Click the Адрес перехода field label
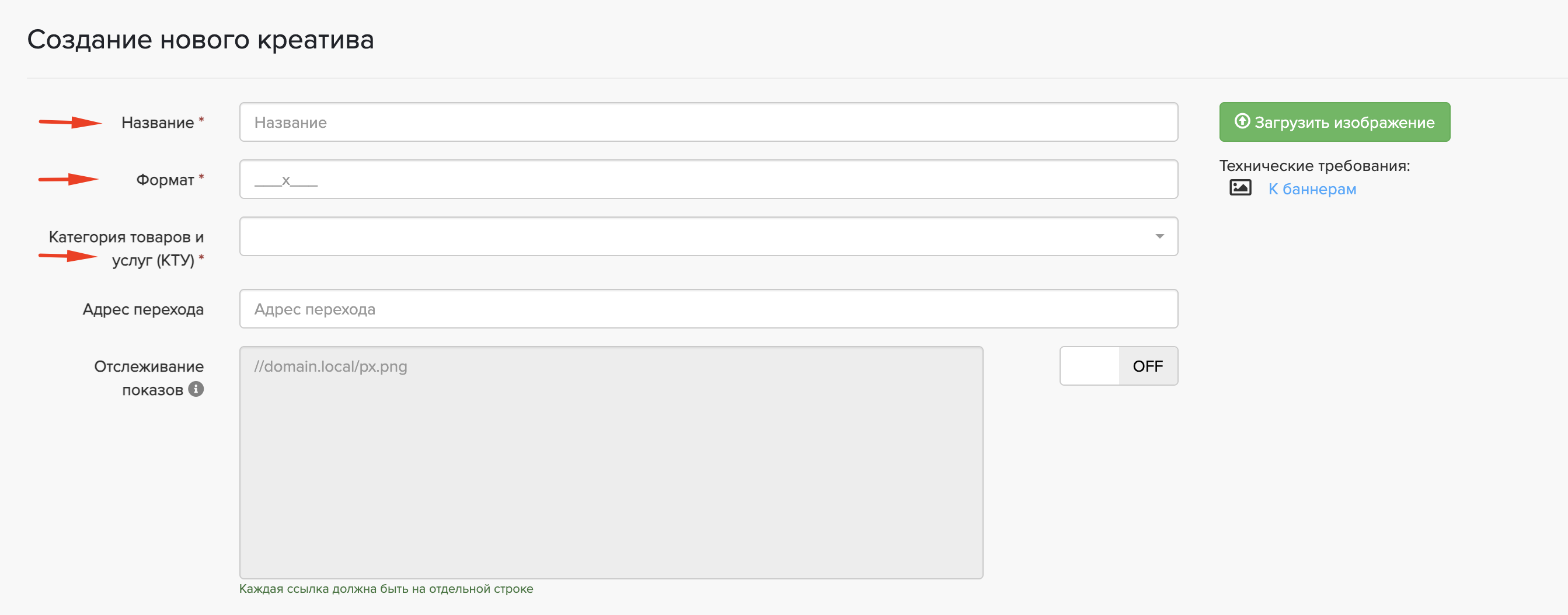The width and height of the screenshot is (1568, 615). [143, 310]
